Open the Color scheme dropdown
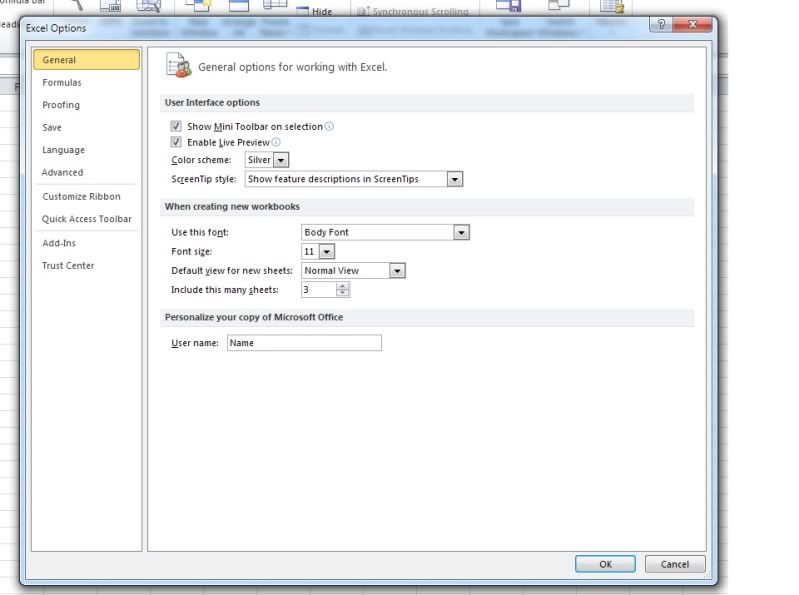This screenshot has height=595, width=799. [281, 160]
